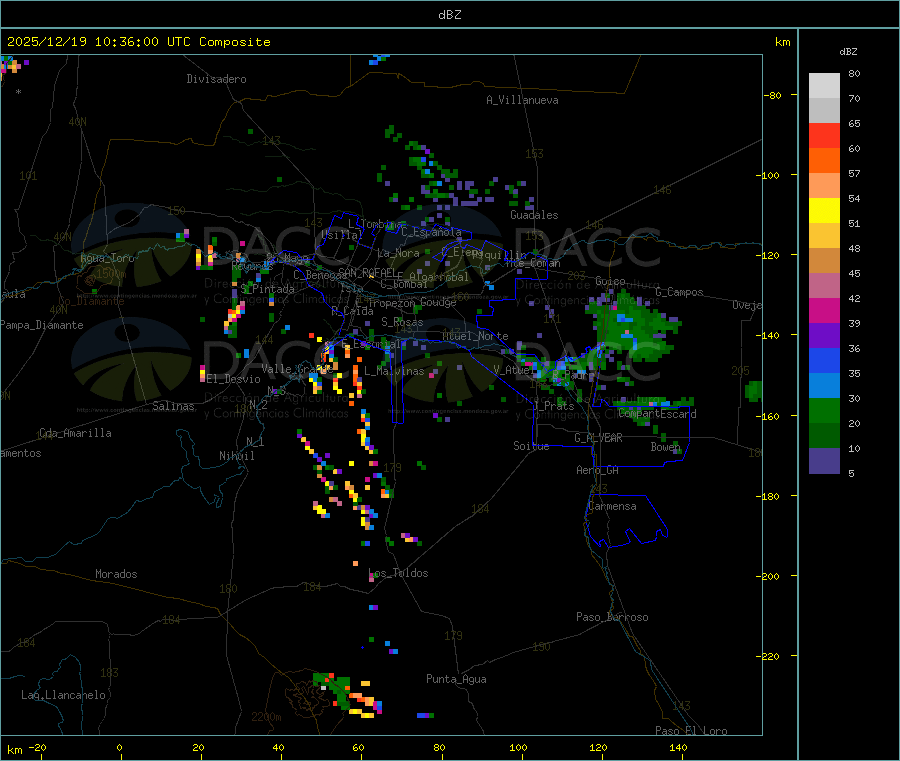The image size is (900, 761).
Task: Click the Salinas map label
Action: 173,406
